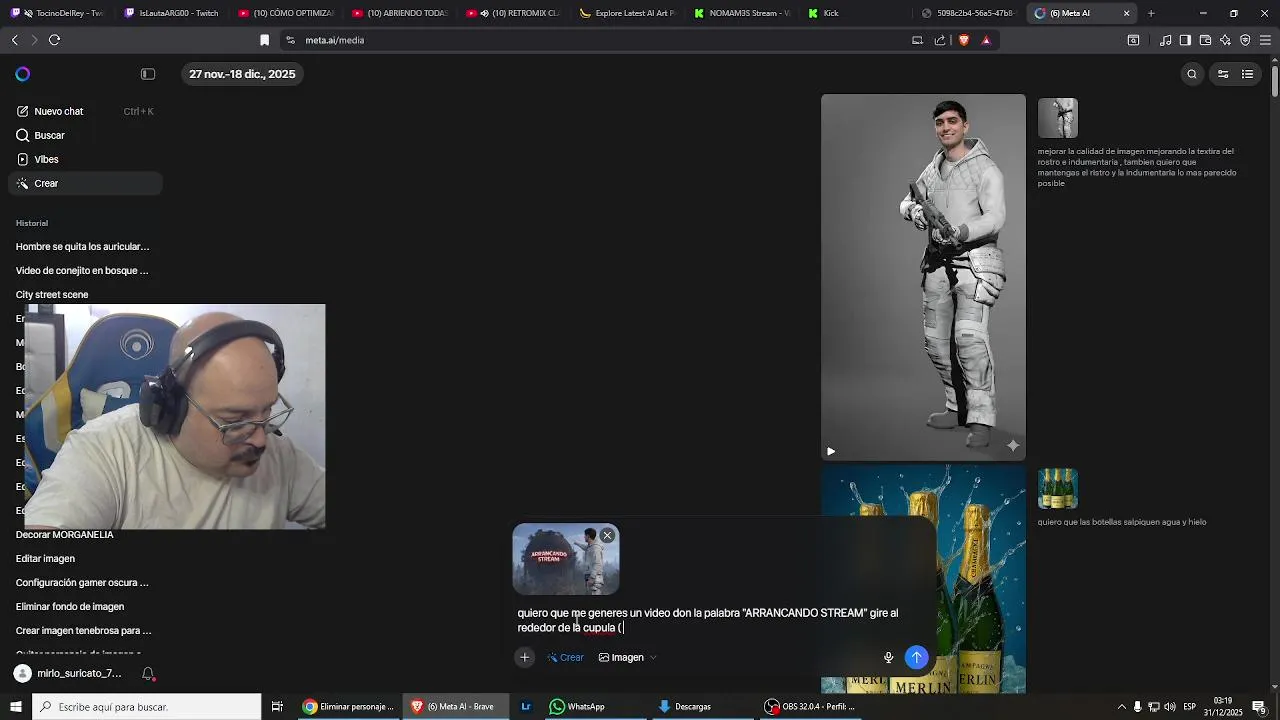1280x720 pixels.
Task: Click the microphone dictation icon
Action: pos(888,657)
